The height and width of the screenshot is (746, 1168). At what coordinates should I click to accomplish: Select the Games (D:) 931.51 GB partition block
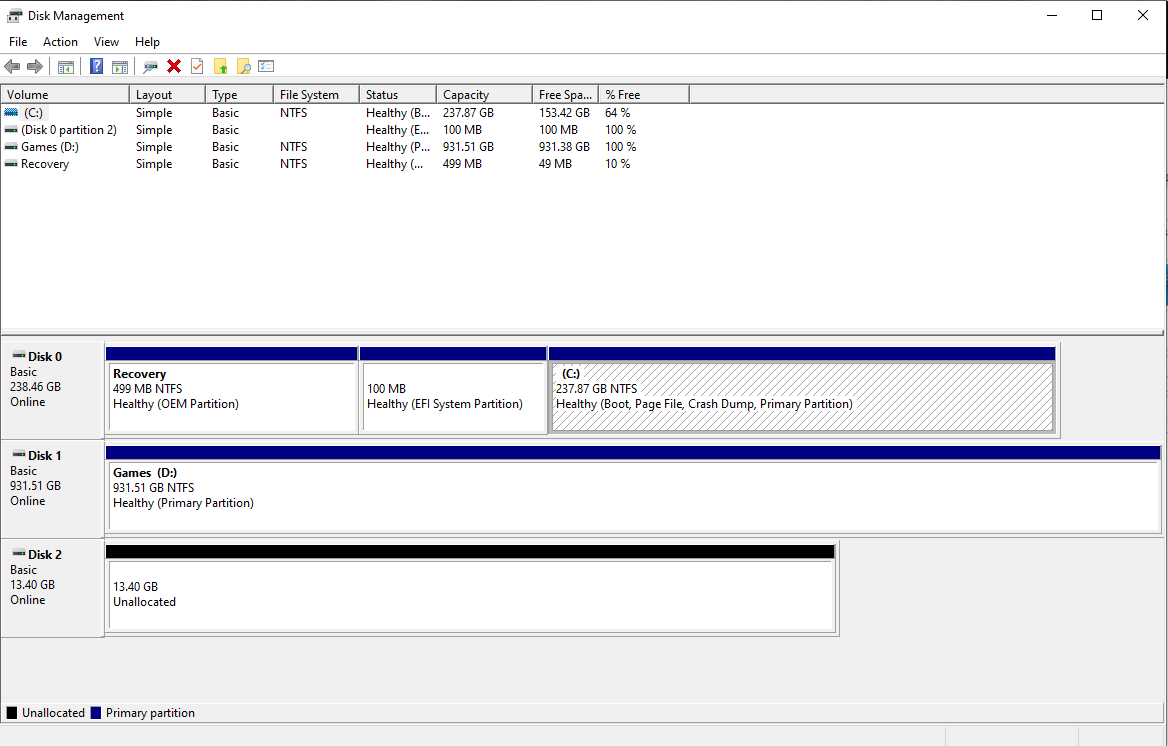click(634, 490)
